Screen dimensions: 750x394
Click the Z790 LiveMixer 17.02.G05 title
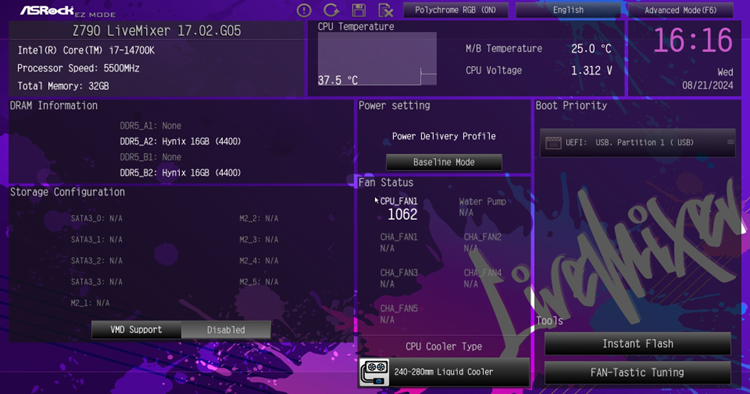(x=156, y=31)
